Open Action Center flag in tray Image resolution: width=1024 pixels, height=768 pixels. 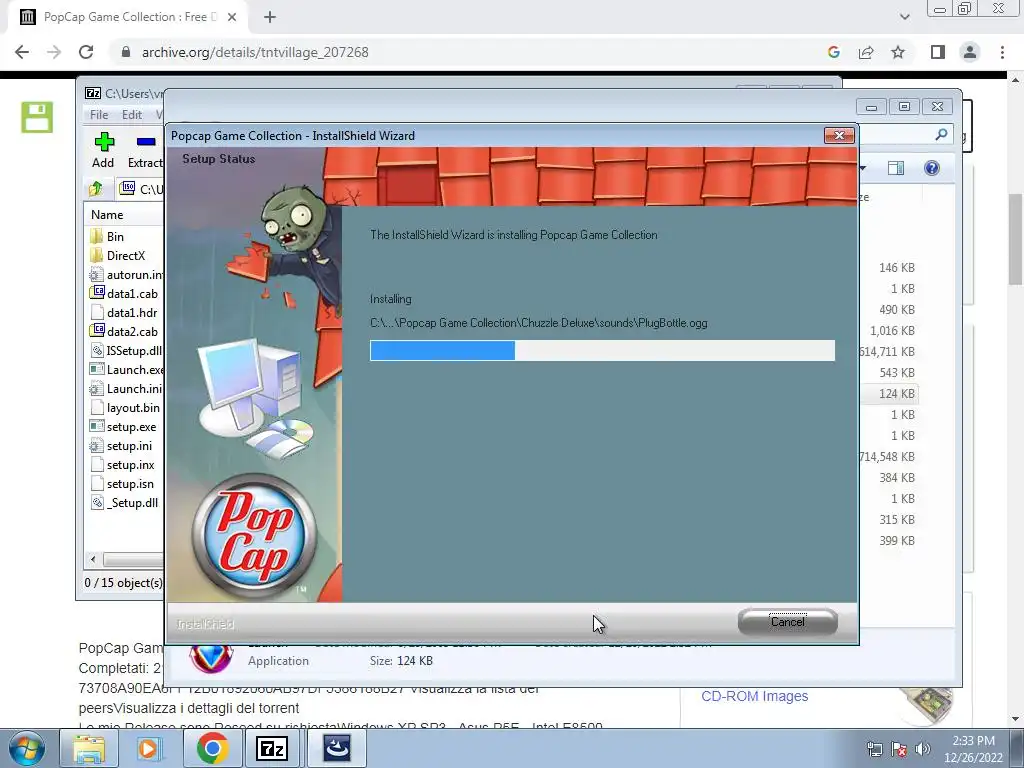click(899, 749)
